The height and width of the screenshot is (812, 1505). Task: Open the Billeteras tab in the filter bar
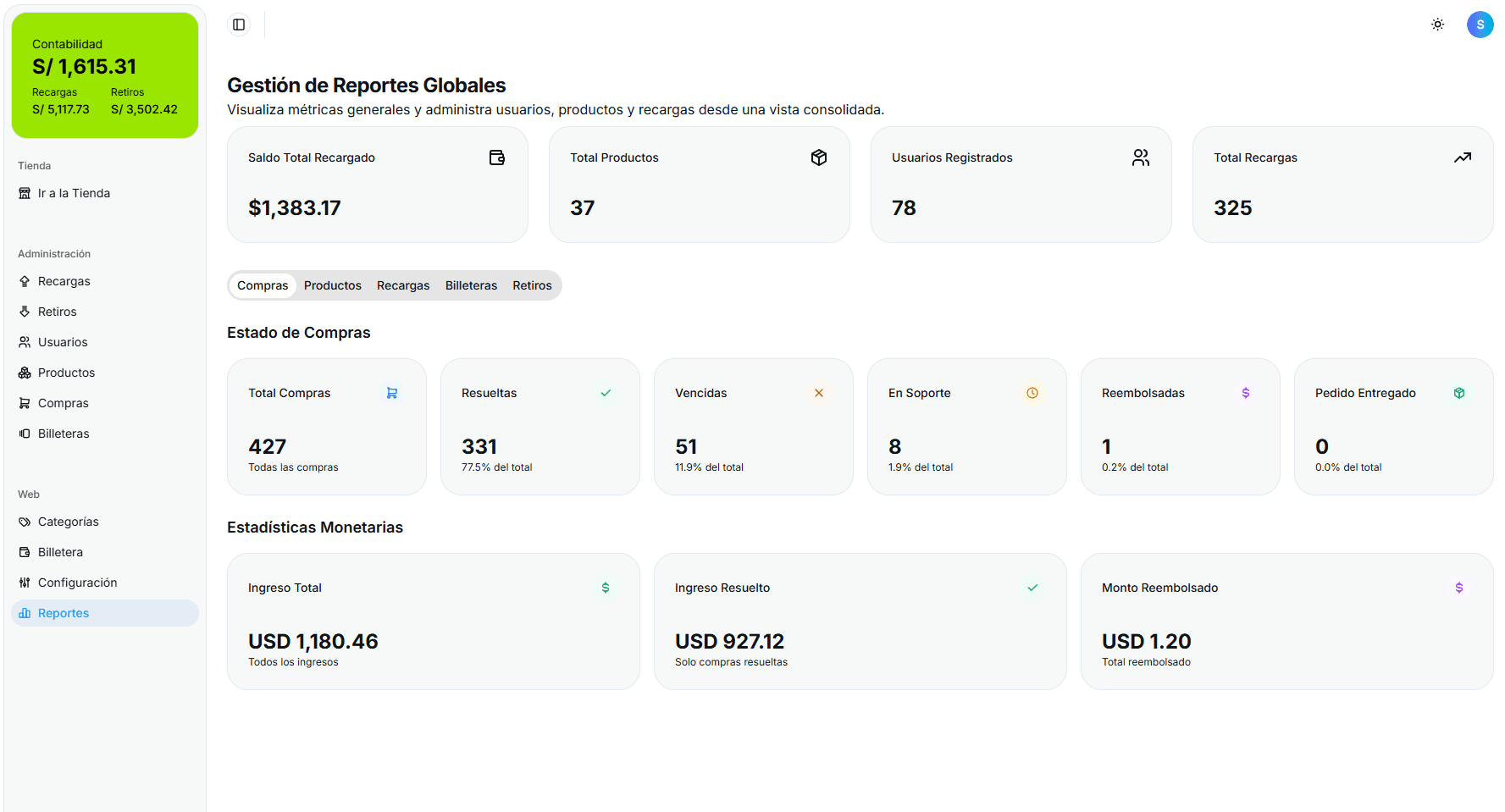click(x=471, y=285)
